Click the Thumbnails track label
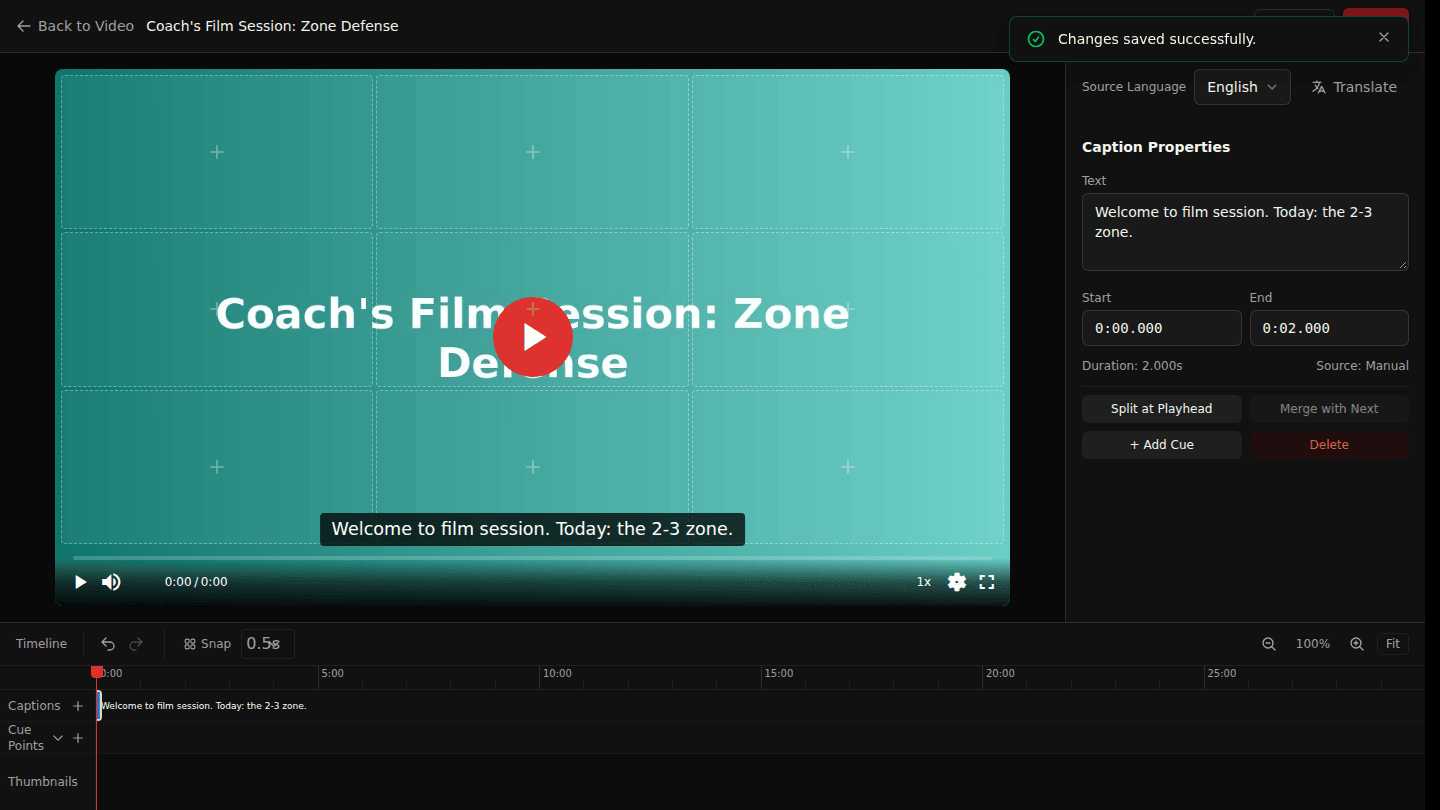 (43, 782)
